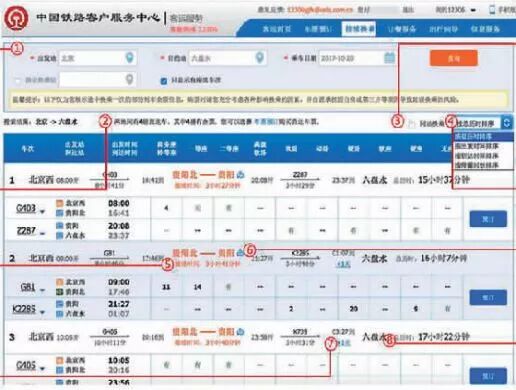Open the 我的12306 account dropdown
The height and width of the screenshot is (390, 516).
coord(455,10)
